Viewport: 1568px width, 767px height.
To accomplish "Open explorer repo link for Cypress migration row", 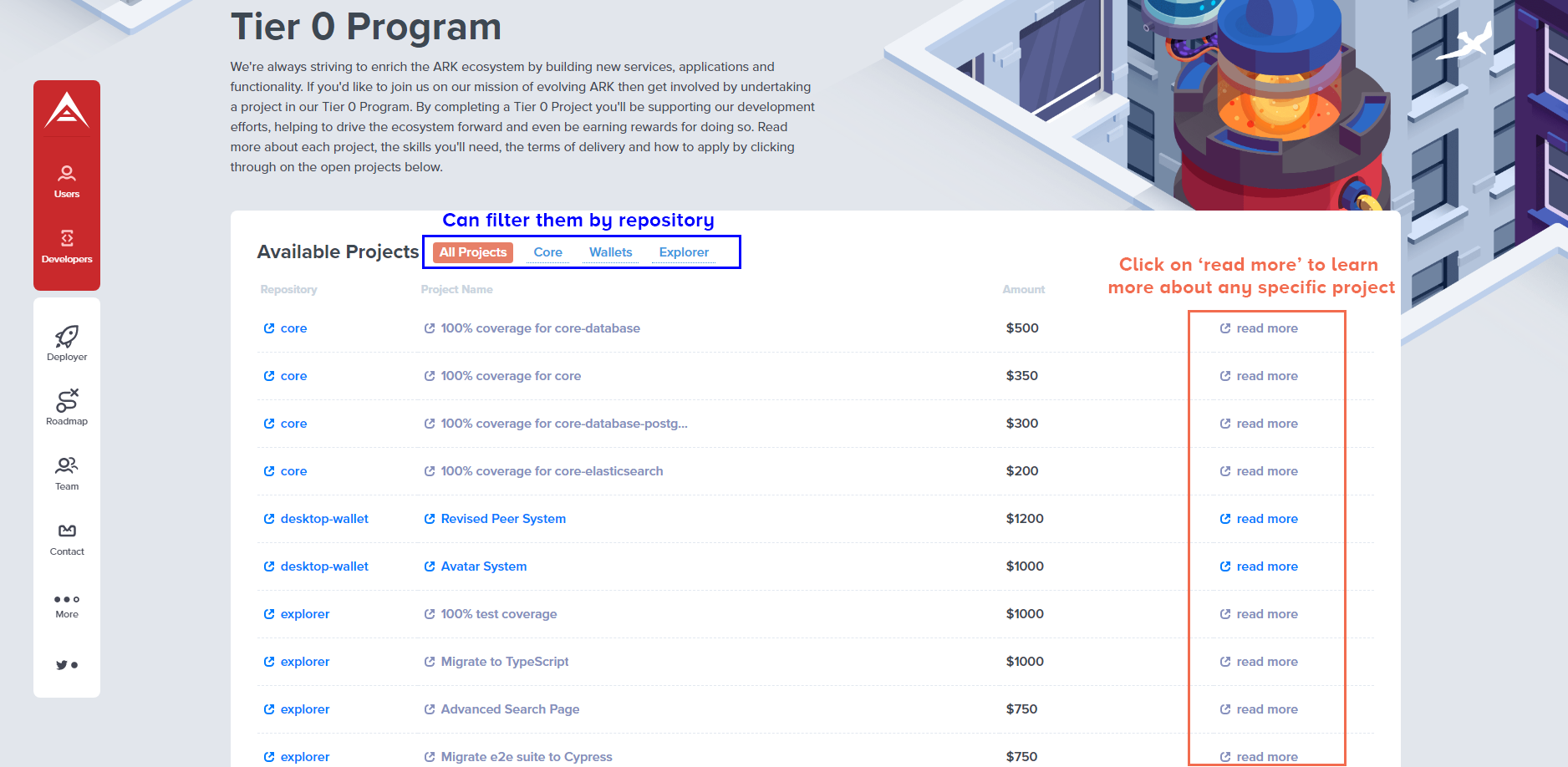I will pyautogui.click(x=297, y=757).
